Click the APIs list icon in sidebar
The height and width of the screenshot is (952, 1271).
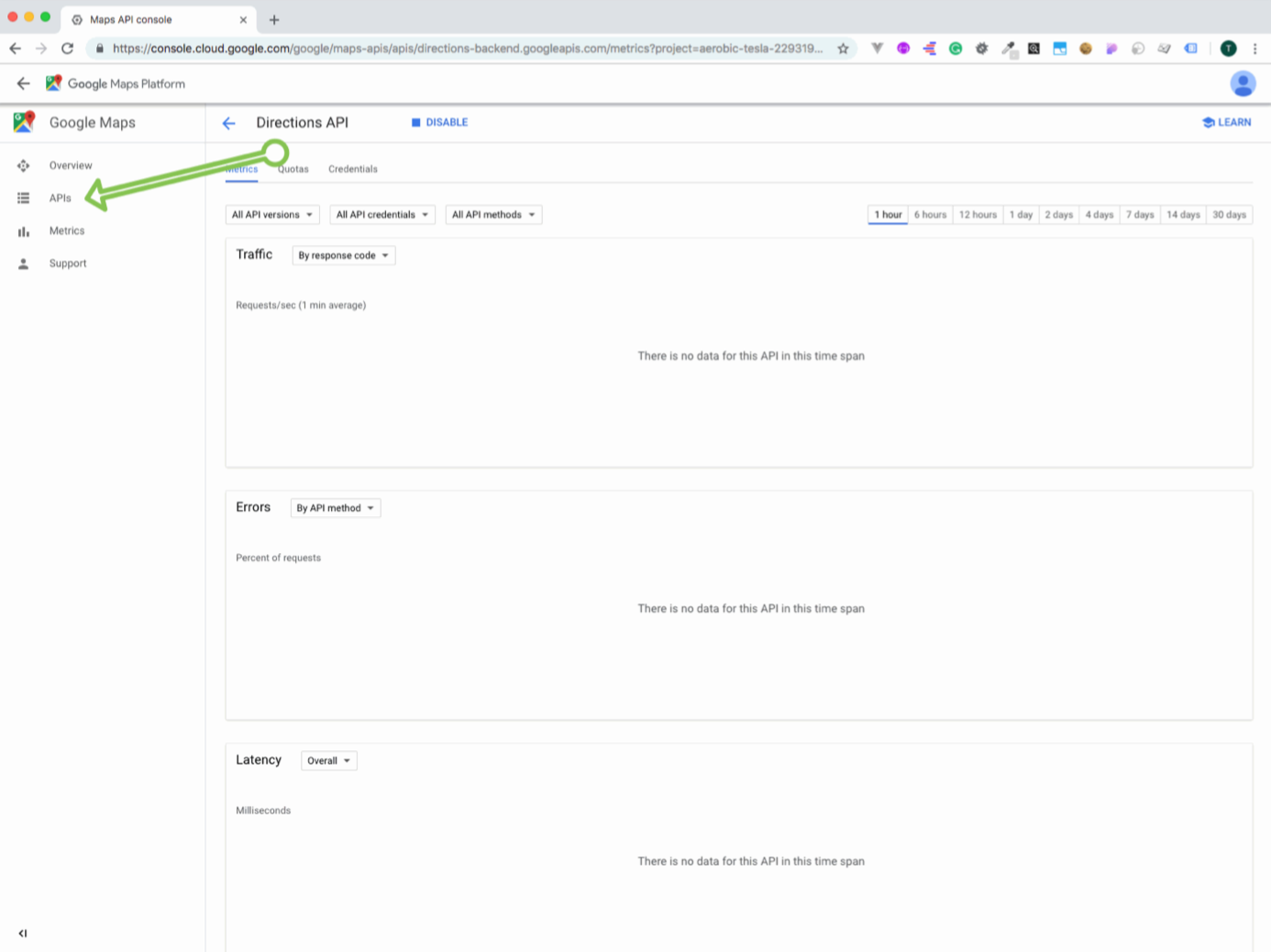(23, 198)
